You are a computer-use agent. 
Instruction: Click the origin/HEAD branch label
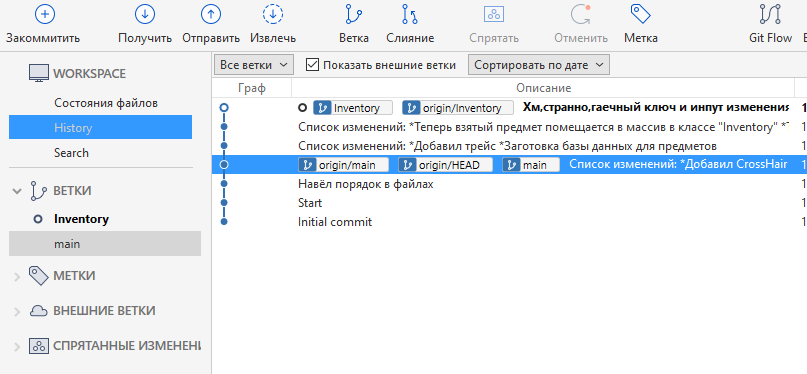click(445, 165)
